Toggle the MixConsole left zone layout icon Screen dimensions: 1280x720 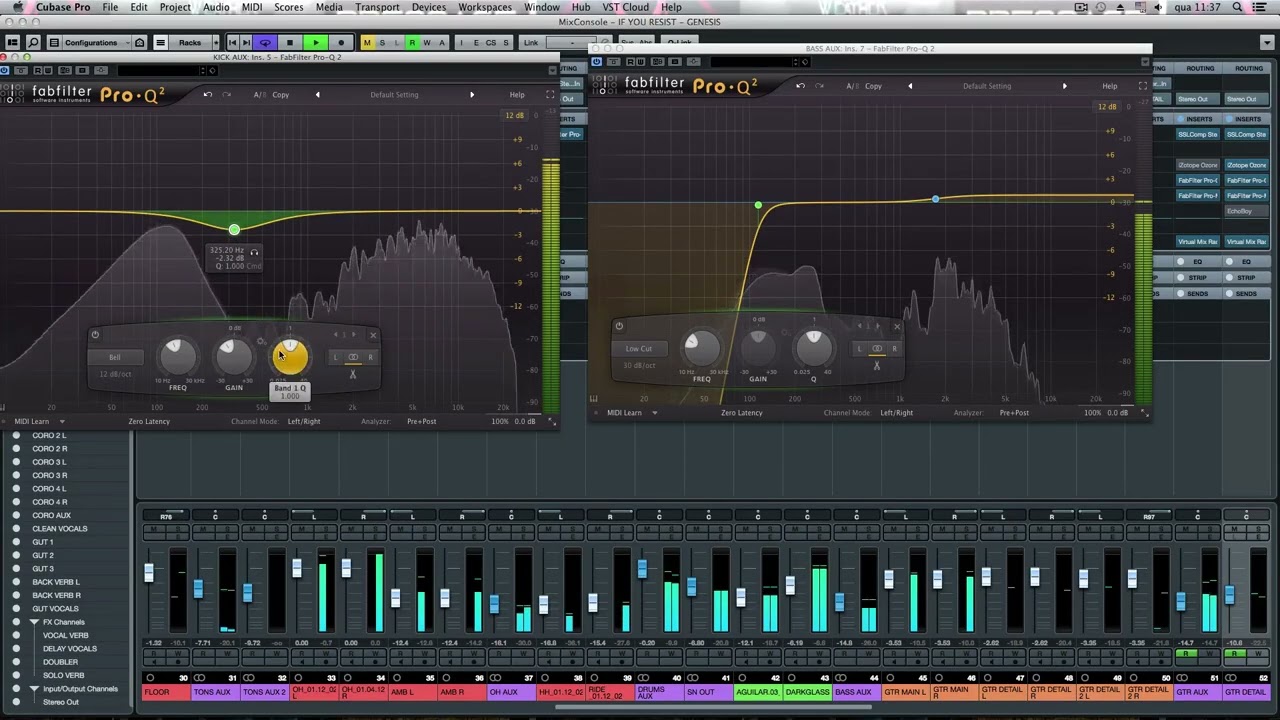[12, 43]
